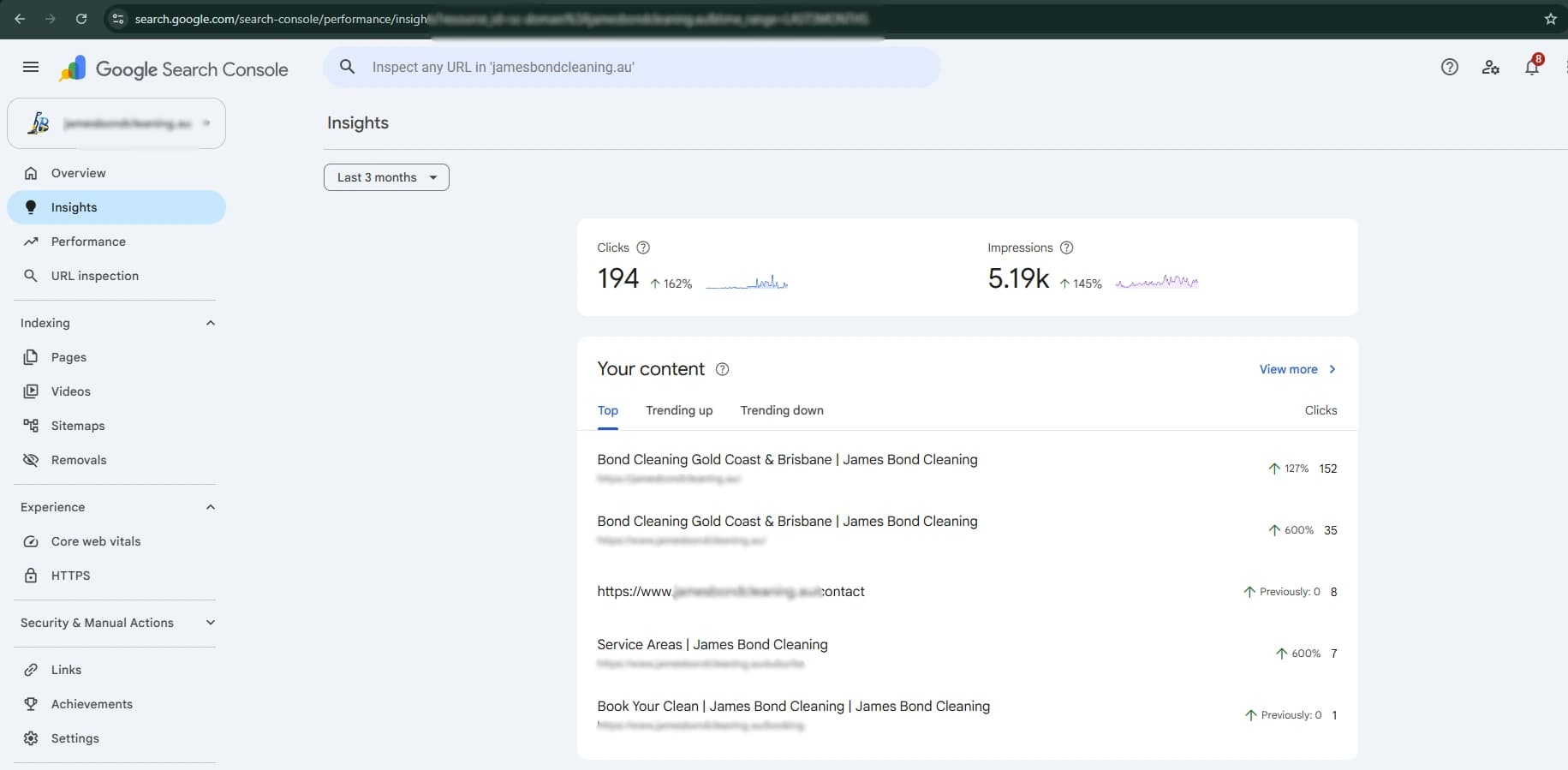Open Bond Cleaning row with 35 clicks
The height and width of the screenshot is (770, 1568).
(967, 529)
